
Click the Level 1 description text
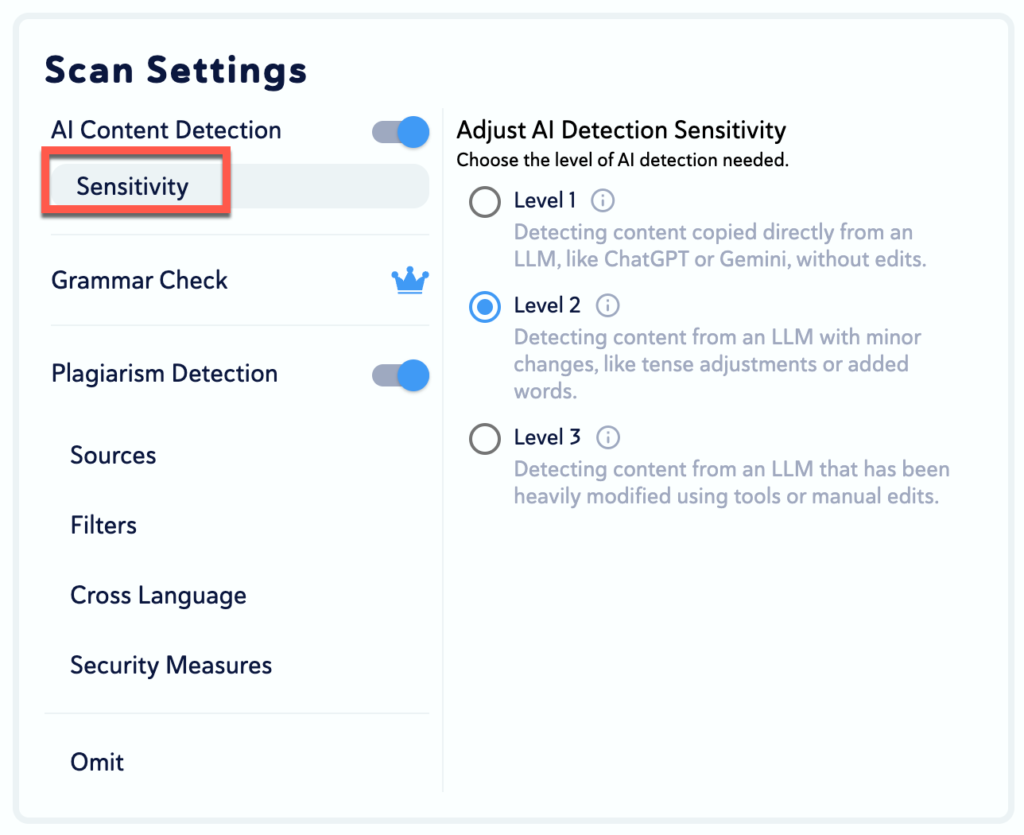(x=719, y=246)
